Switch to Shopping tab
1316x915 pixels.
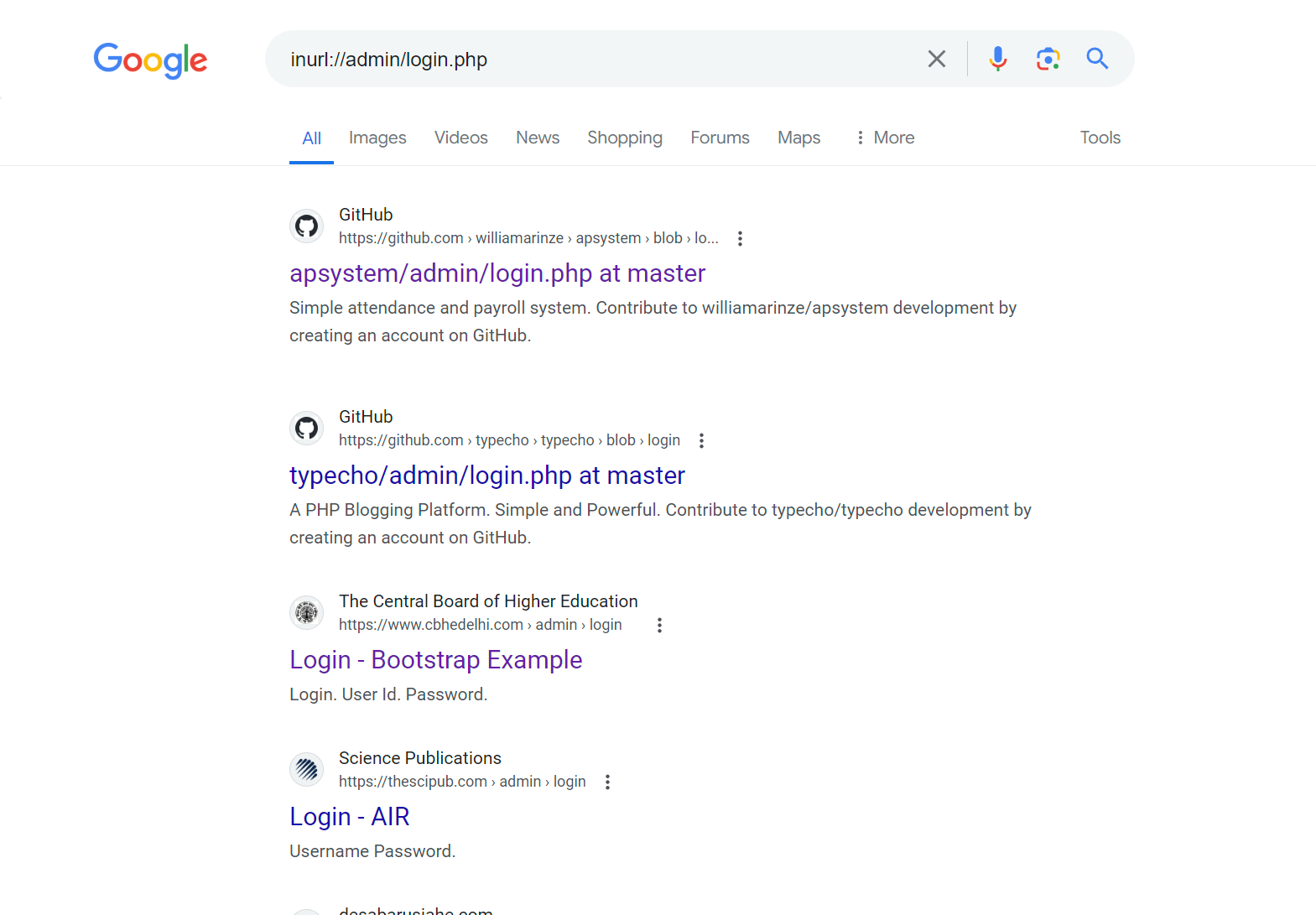[625, 138]
